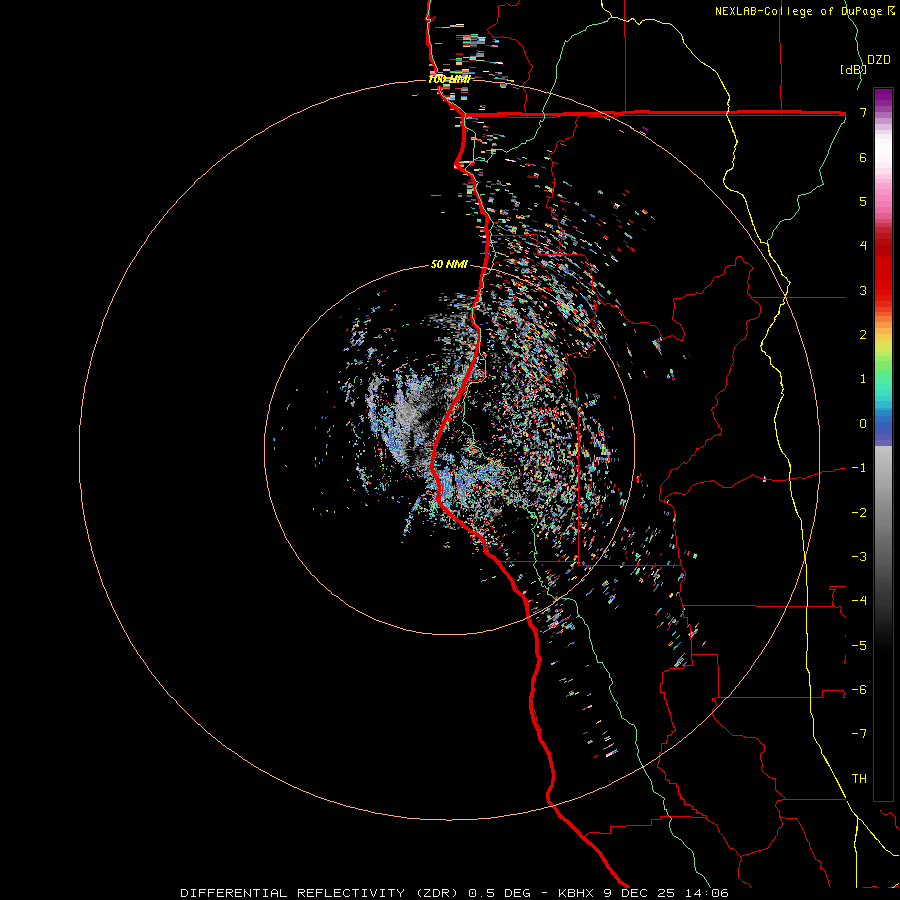The image size is (900, 900).
Task: Select scale value 5 on legend
Action: 863,201
